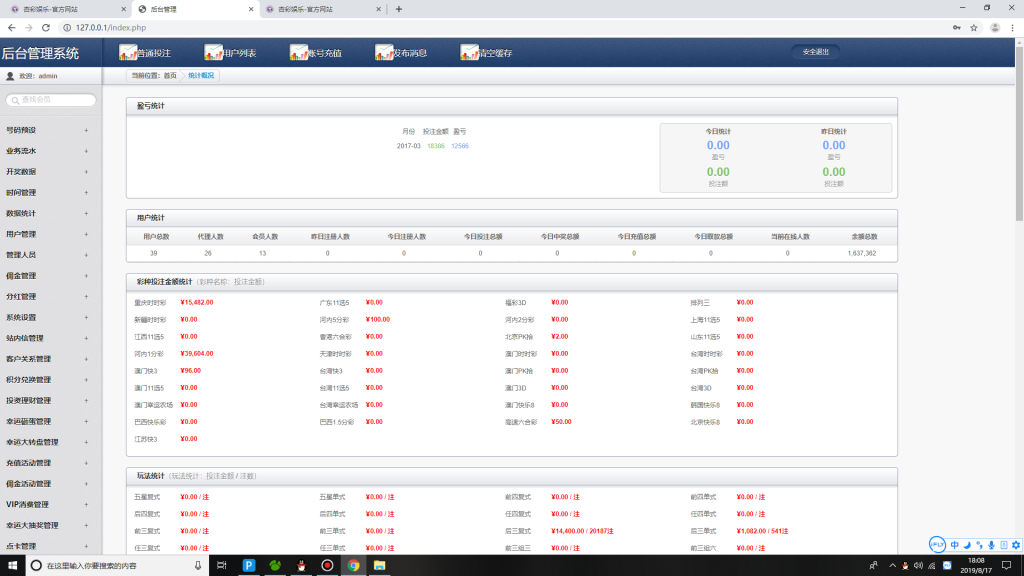Open the file explorer taskbar icon
Image resolution: width=1024 pixels, height=576 pixels.
coord(380,565)
